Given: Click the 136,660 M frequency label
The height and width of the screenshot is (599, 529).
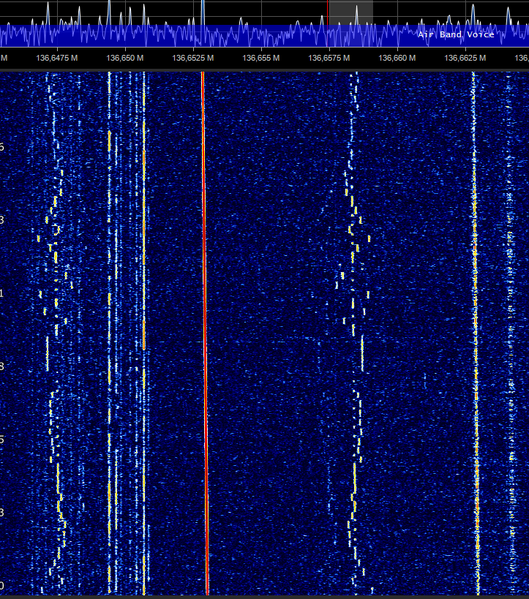Looking at the screenshot, I should (x=397, y=58).
